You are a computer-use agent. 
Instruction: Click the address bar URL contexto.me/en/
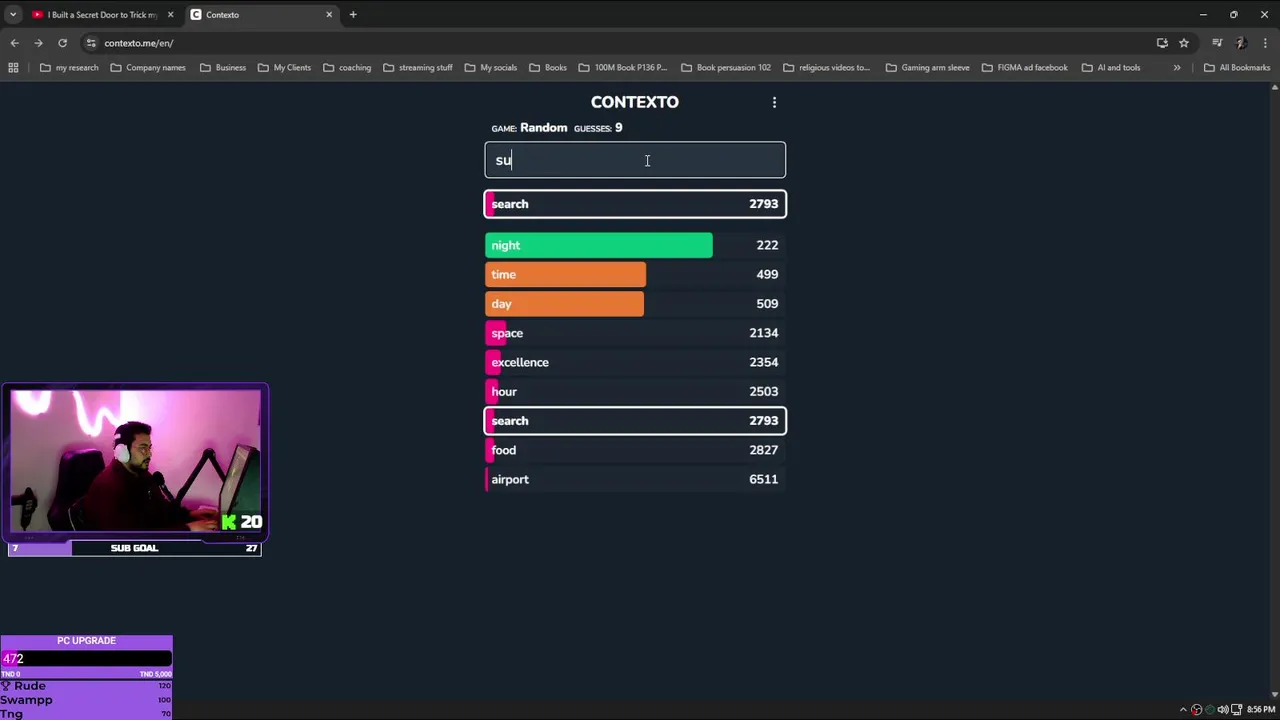(139, 43)
